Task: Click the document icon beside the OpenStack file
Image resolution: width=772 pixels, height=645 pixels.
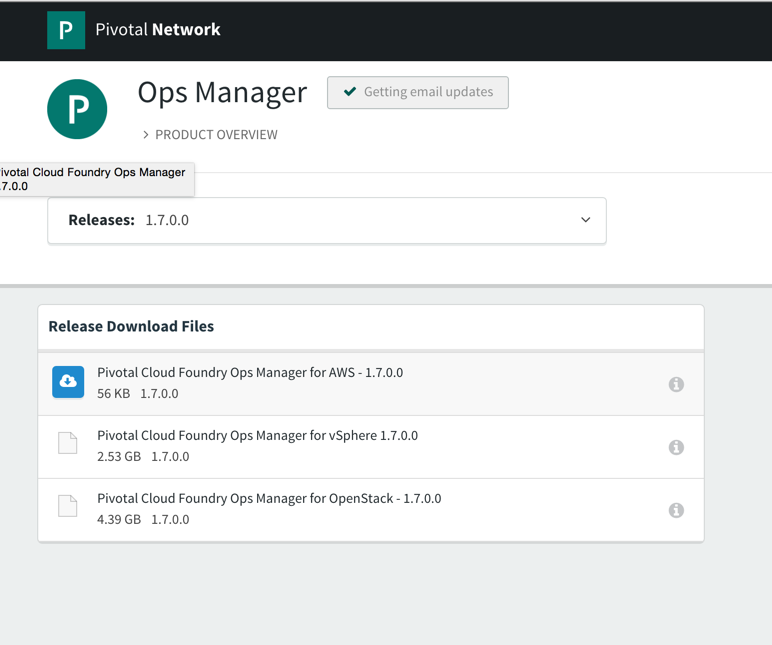Action: tap(68, 506)
